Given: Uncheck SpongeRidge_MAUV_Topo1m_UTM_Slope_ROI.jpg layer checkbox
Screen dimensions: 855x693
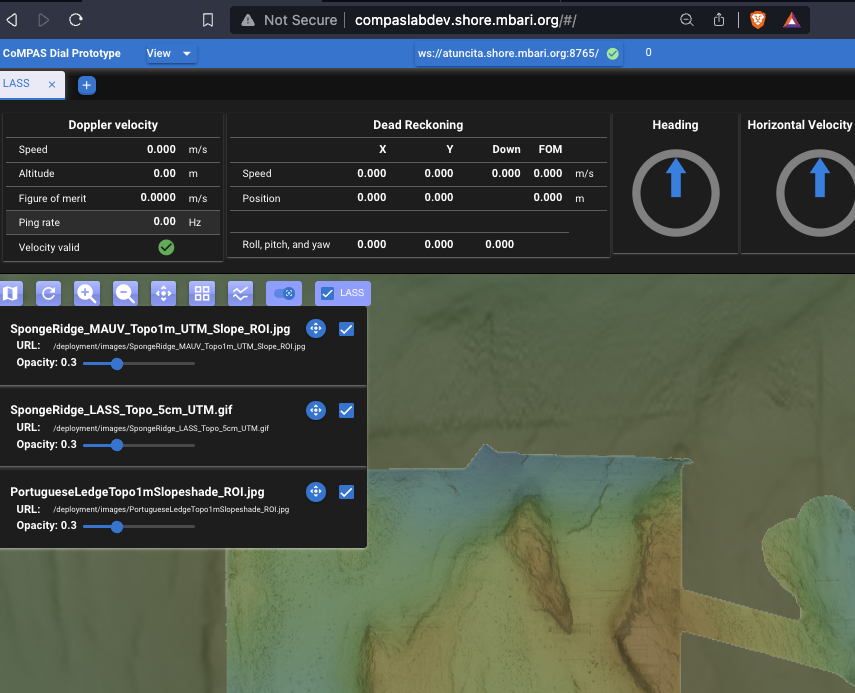Looking at the screenshot, I should (x=346, y=329).
